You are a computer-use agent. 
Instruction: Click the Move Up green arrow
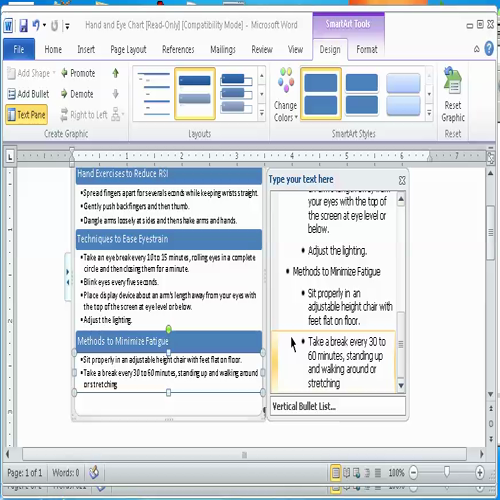115,73
